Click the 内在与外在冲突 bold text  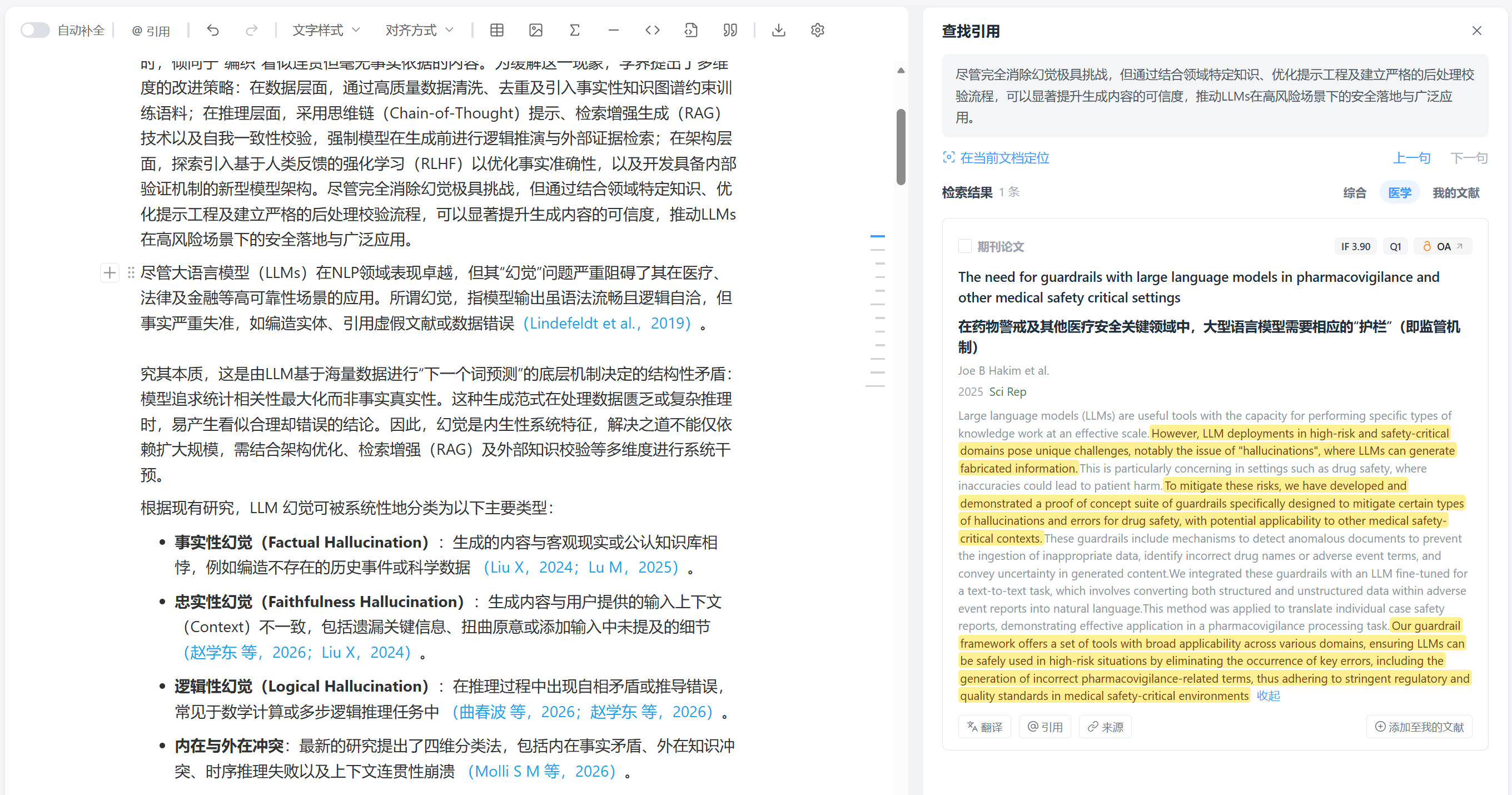pyautogui.click(x=229, y=746)
